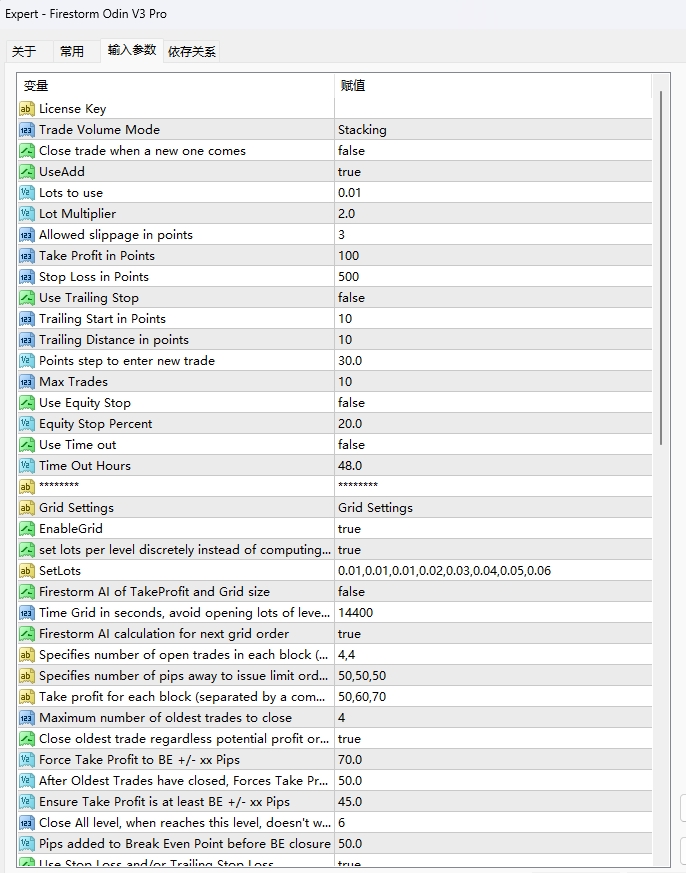Viewport: 686px width, 873px height.
Task: Select the Pips added to Break Even row
Action: click(x=335, y=843)
